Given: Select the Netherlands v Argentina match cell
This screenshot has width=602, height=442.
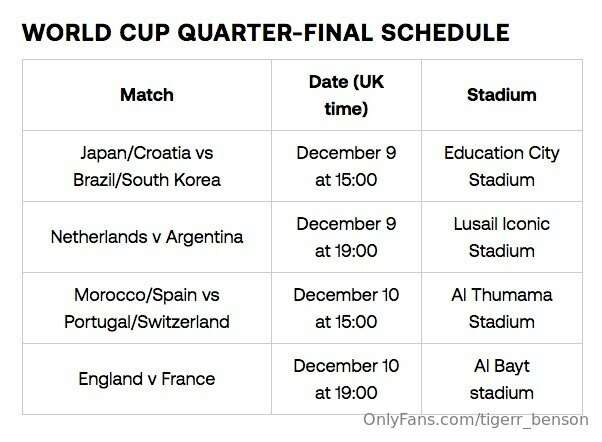Looking at the screenshot, I should [x=147, y=237].
